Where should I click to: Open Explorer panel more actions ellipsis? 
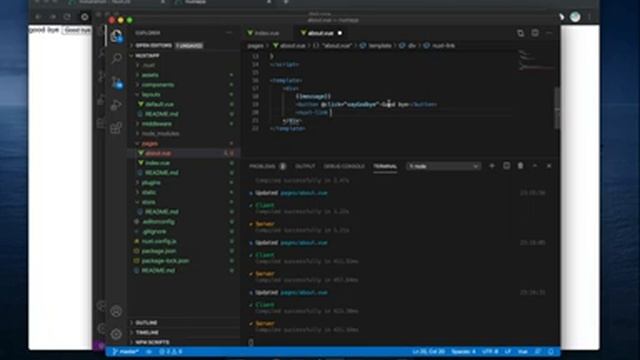click(229, 33)
